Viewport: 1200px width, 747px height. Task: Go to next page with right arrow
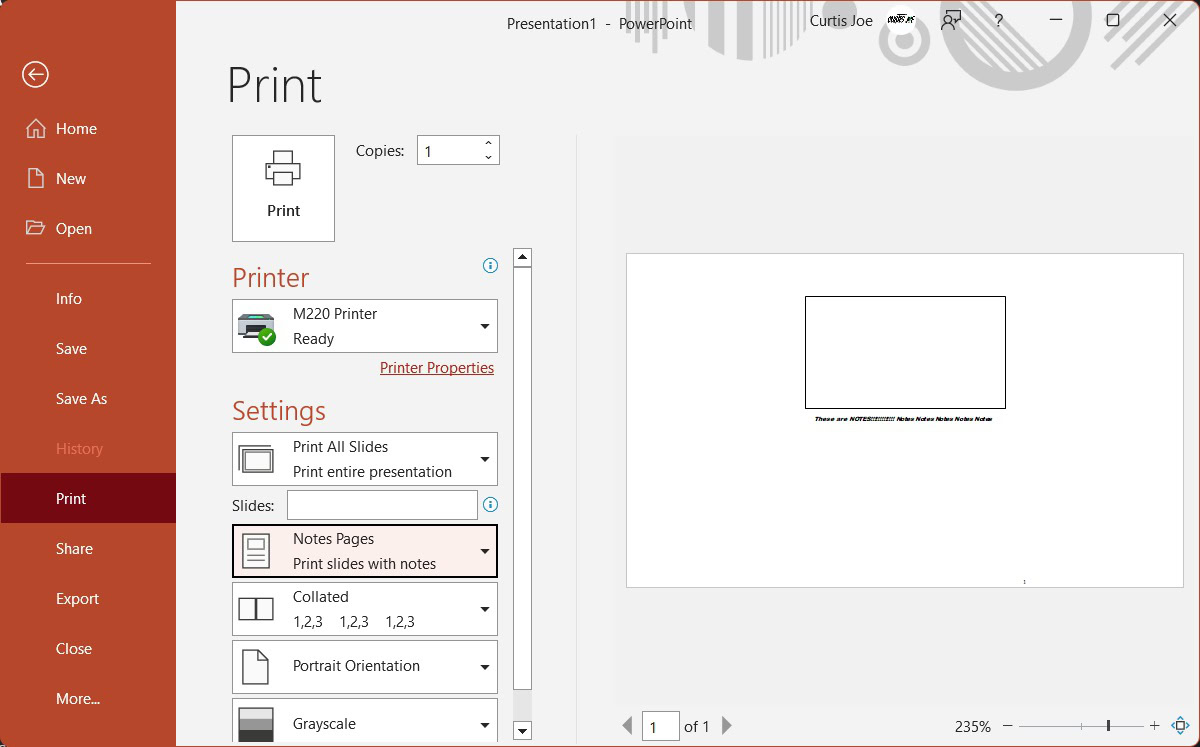[x=727, y=726]
